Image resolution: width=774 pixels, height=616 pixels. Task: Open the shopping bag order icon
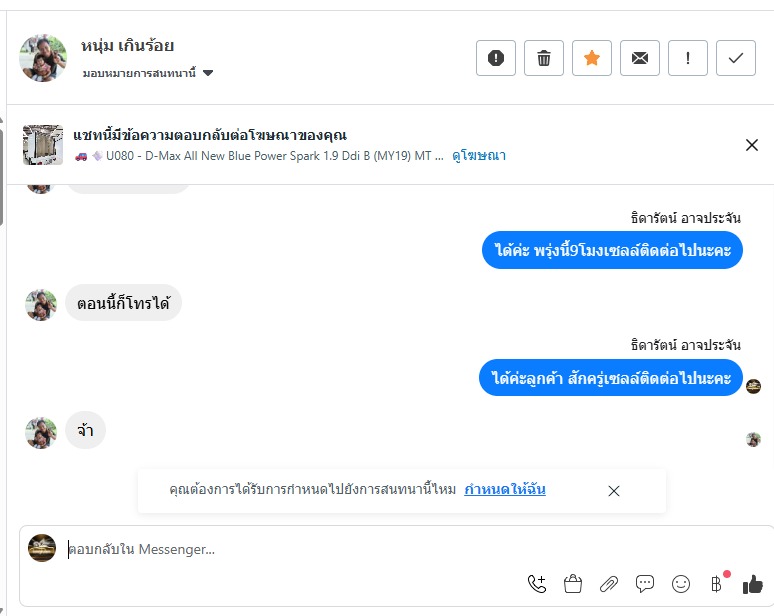[x=573, y=584]
